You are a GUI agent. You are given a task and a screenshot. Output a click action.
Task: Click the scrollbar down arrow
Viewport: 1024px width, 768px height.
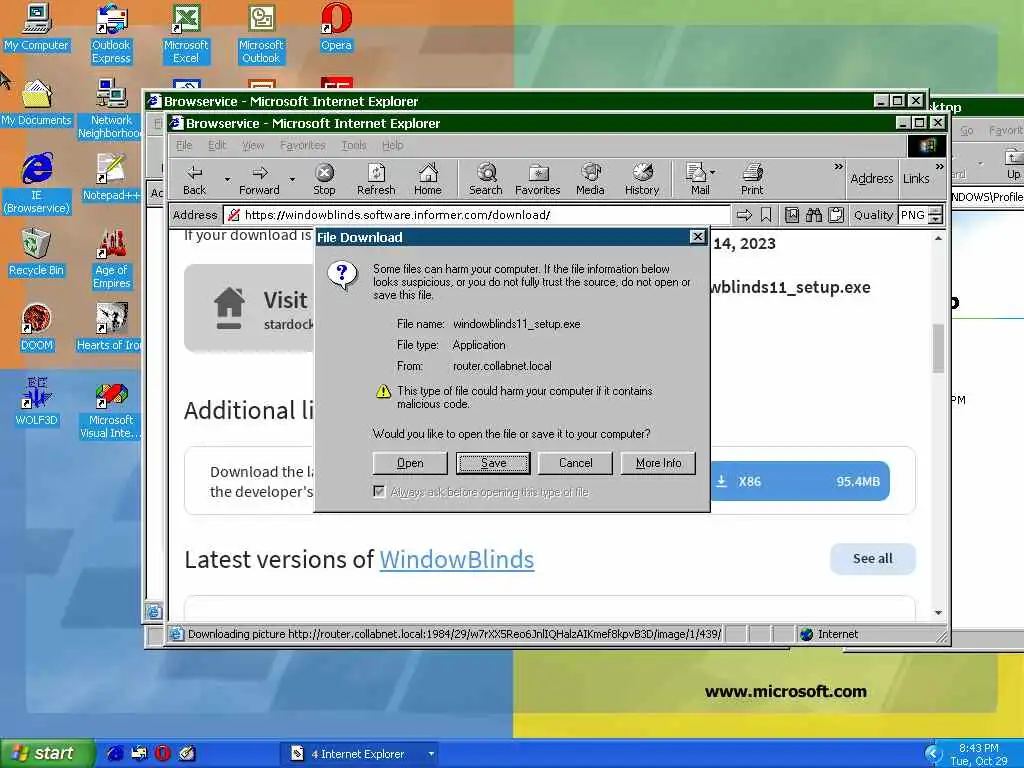938,613
